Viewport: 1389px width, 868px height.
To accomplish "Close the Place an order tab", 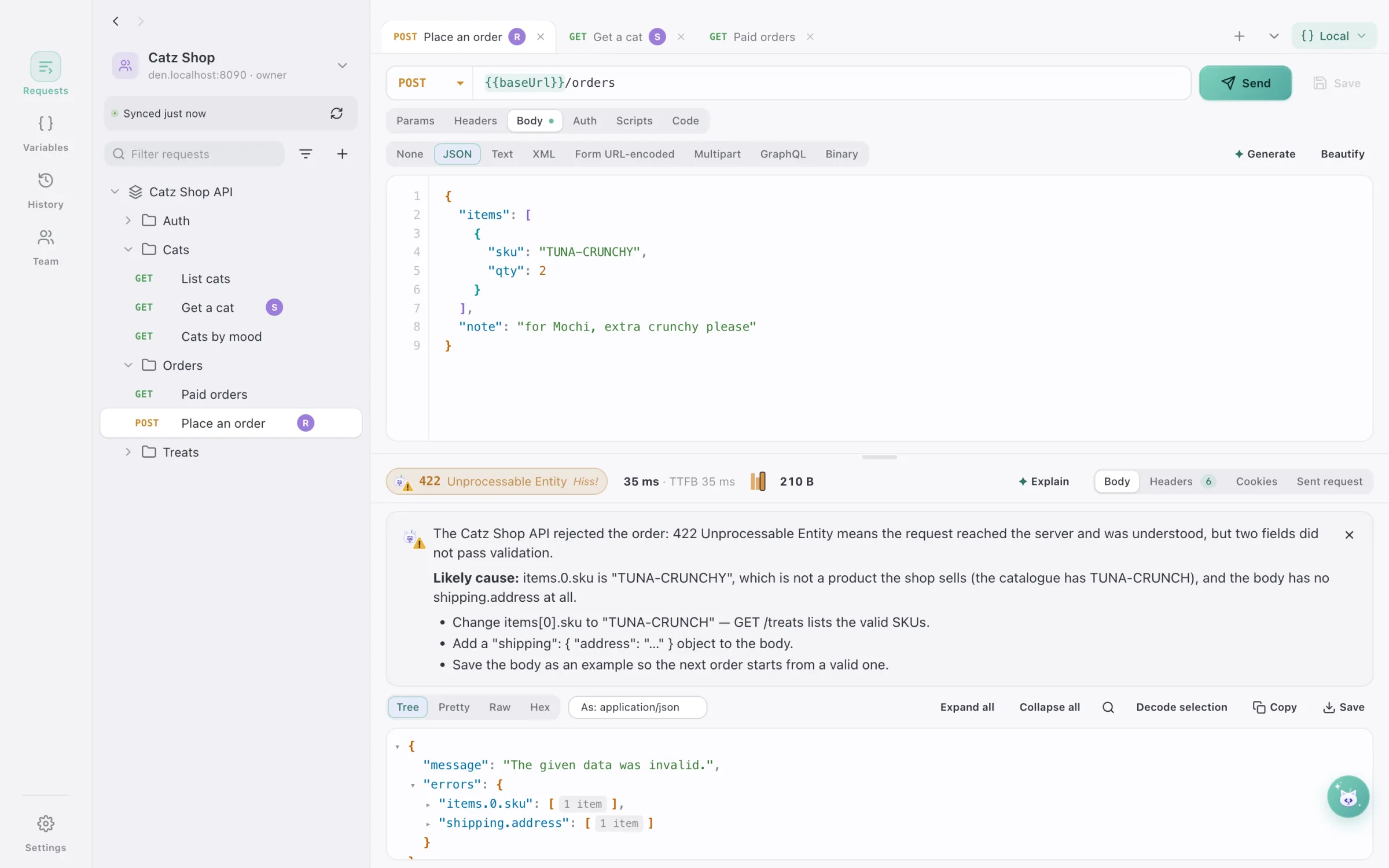I will (x=541, y=36).
